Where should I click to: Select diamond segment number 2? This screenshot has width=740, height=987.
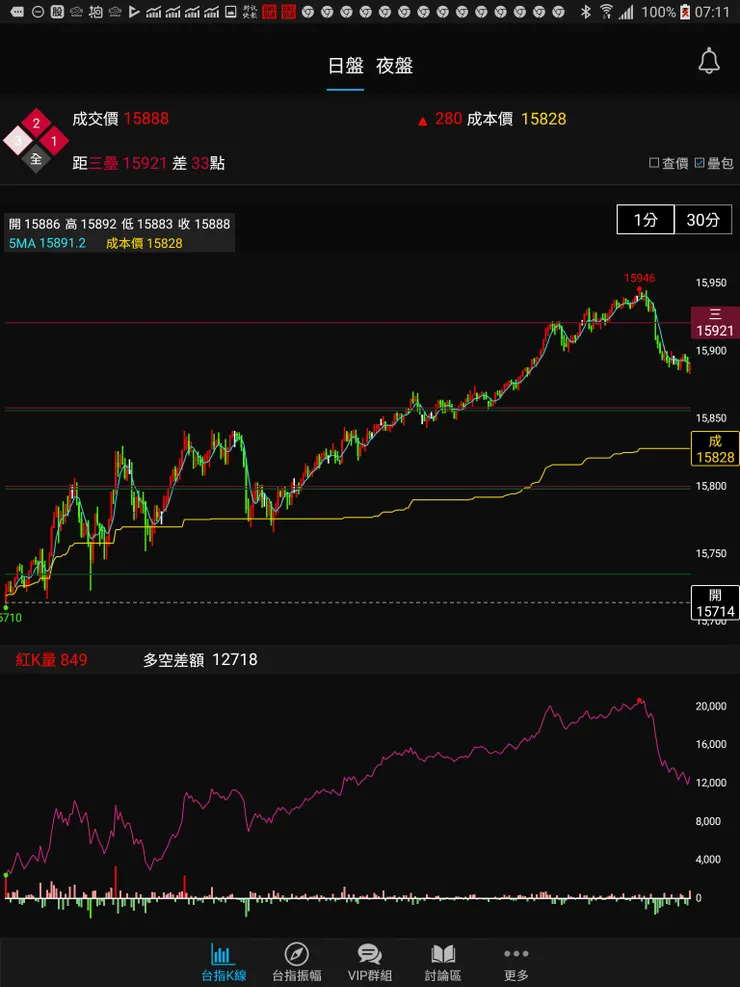tap(36, 123)
